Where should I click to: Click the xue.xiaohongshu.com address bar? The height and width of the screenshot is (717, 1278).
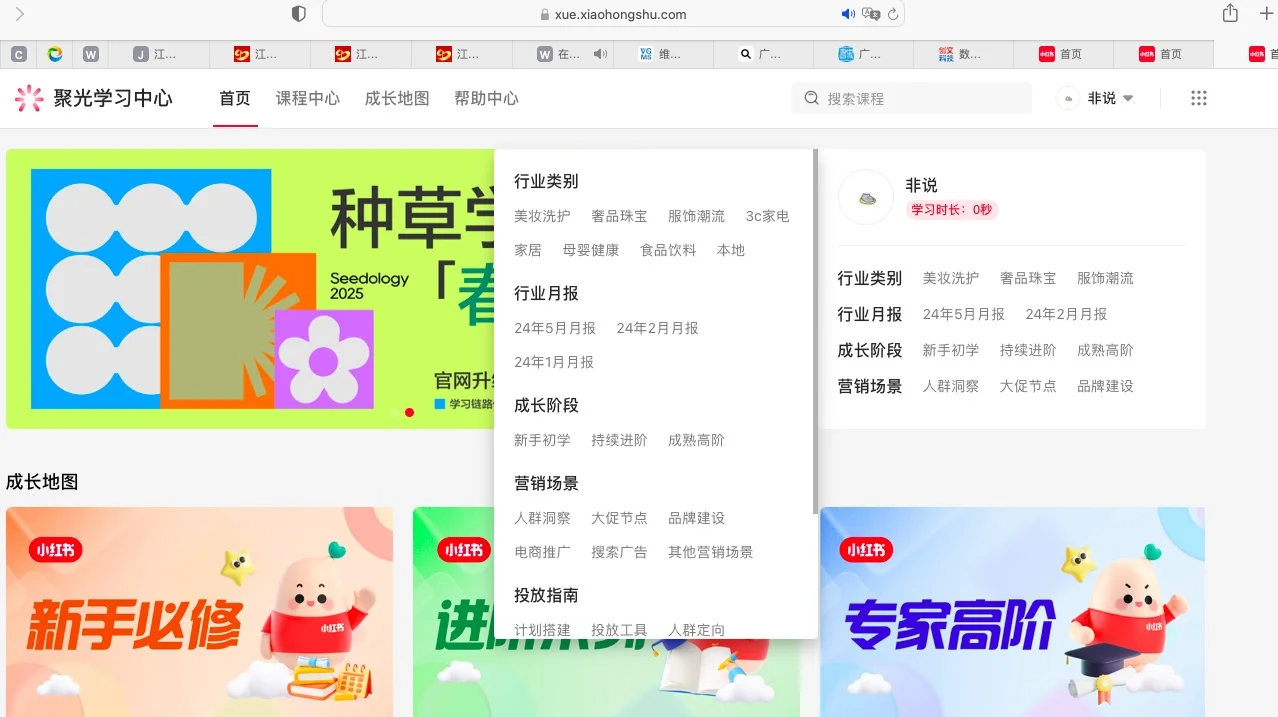613,14
